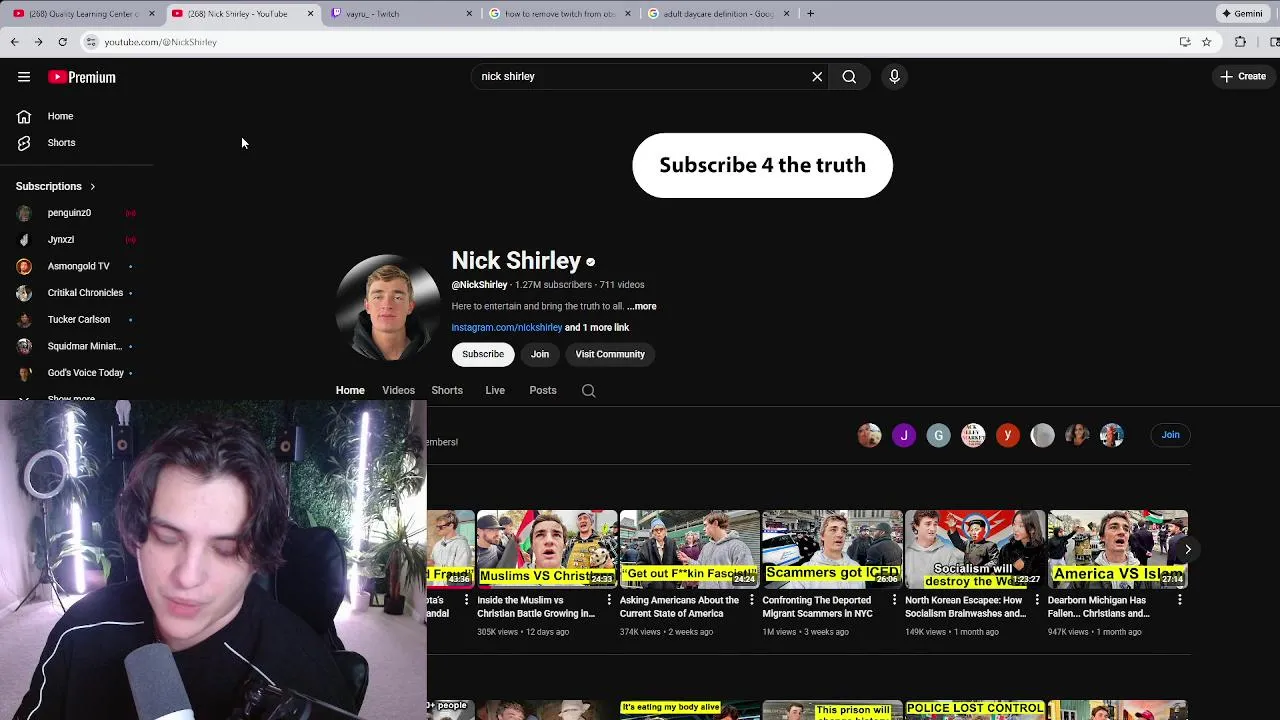
Task: Open Asmongold TV subscription channel
Action: click(x=76, y=266)
